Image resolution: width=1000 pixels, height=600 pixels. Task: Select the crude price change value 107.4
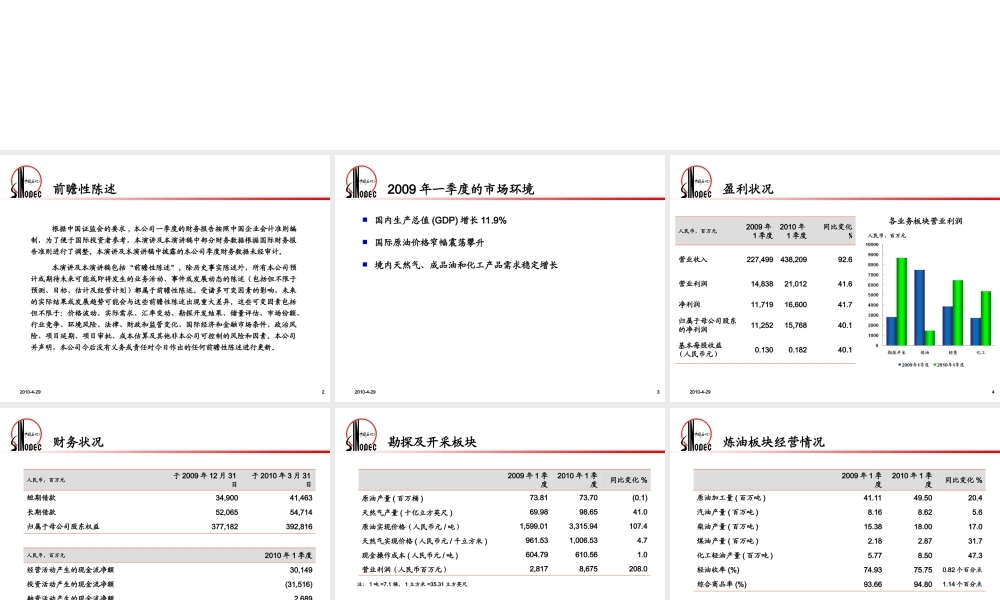(x=638, y=527)
